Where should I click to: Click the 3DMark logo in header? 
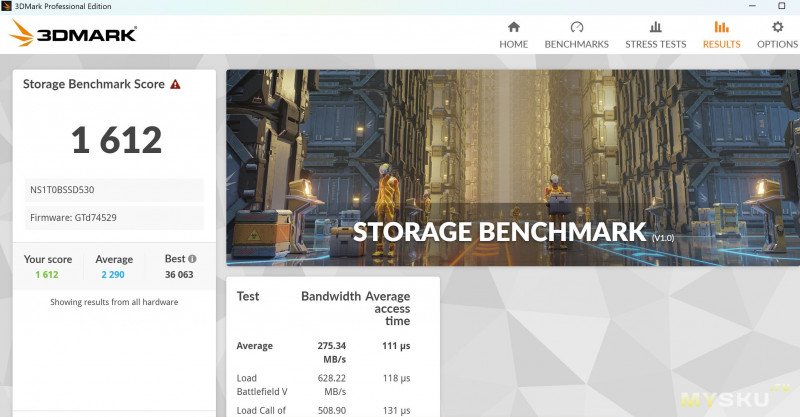point(73,34)
